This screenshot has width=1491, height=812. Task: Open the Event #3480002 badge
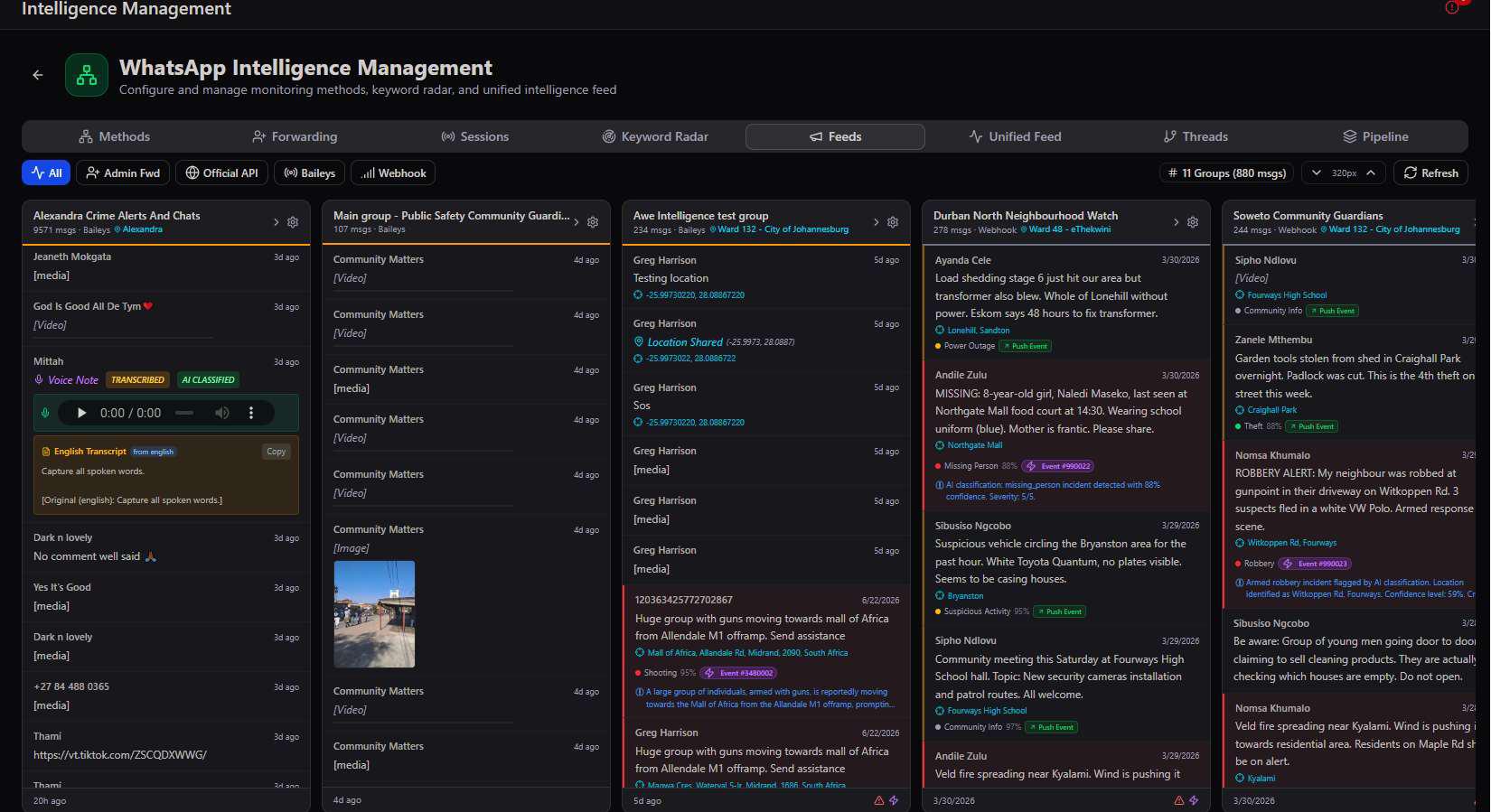[738, 673]
